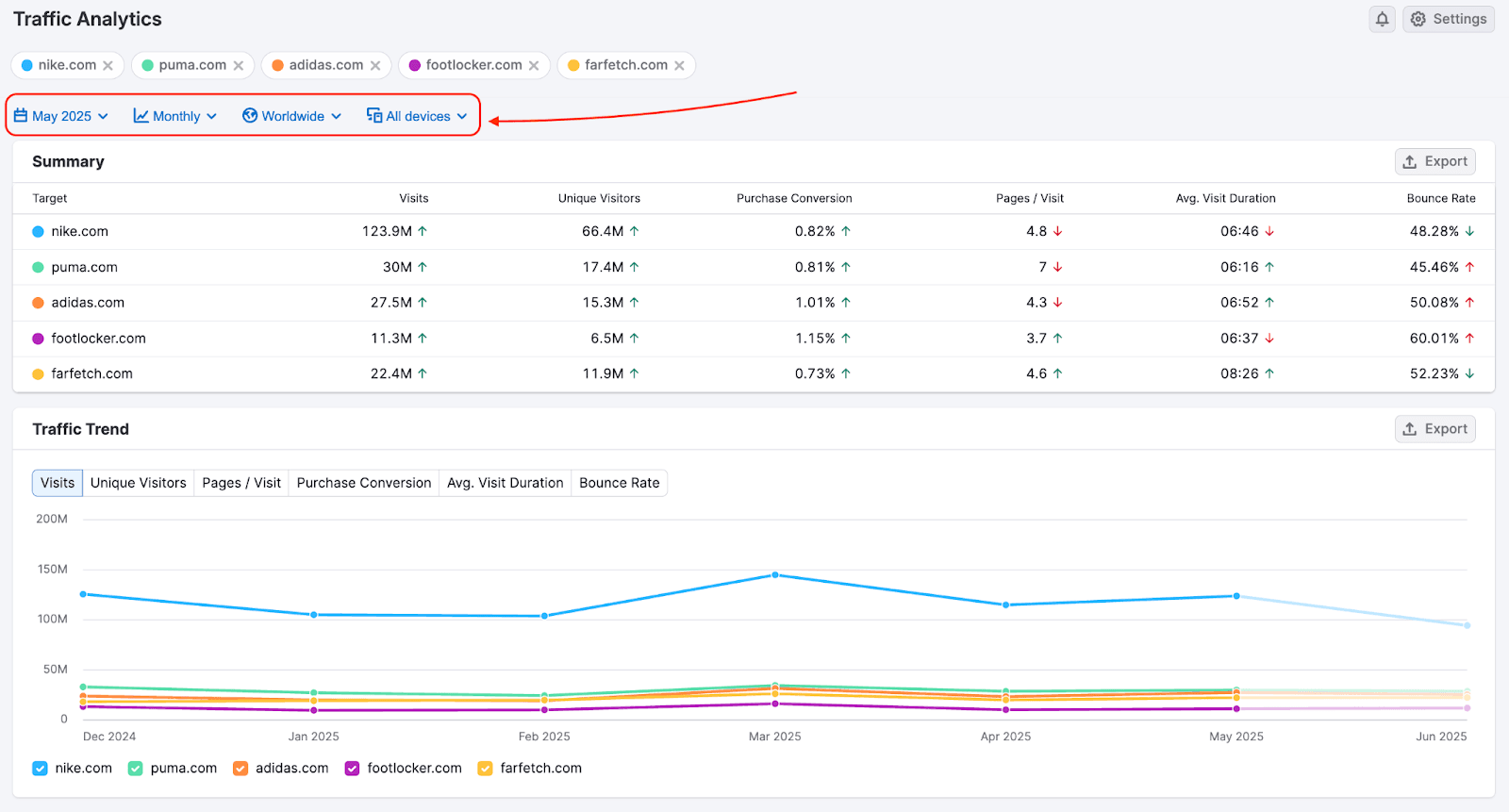The image size is (1509, 812).
Task: Click nike.com visits value 123.9M
Action: 387,231
